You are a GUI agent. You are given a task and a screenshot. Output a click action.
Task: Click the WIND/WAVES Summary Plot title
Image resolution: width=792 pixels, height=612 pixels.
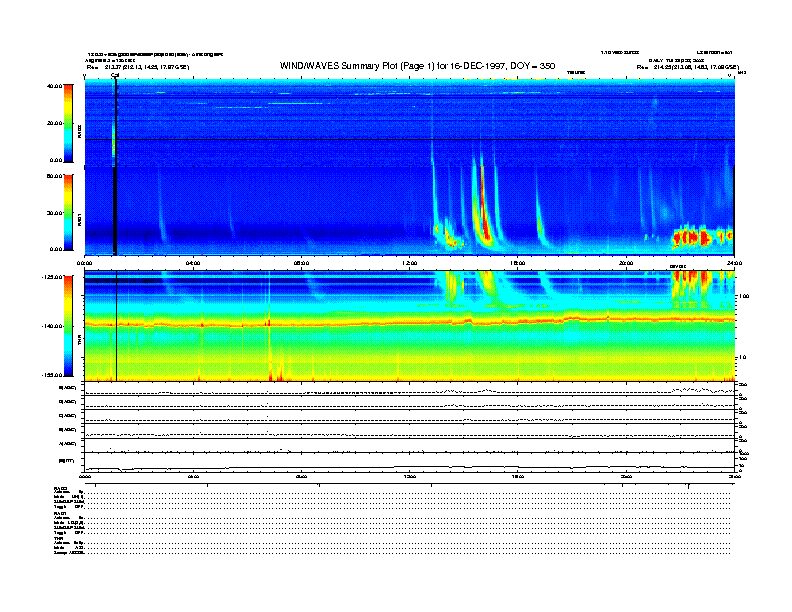tap(417, 66)
